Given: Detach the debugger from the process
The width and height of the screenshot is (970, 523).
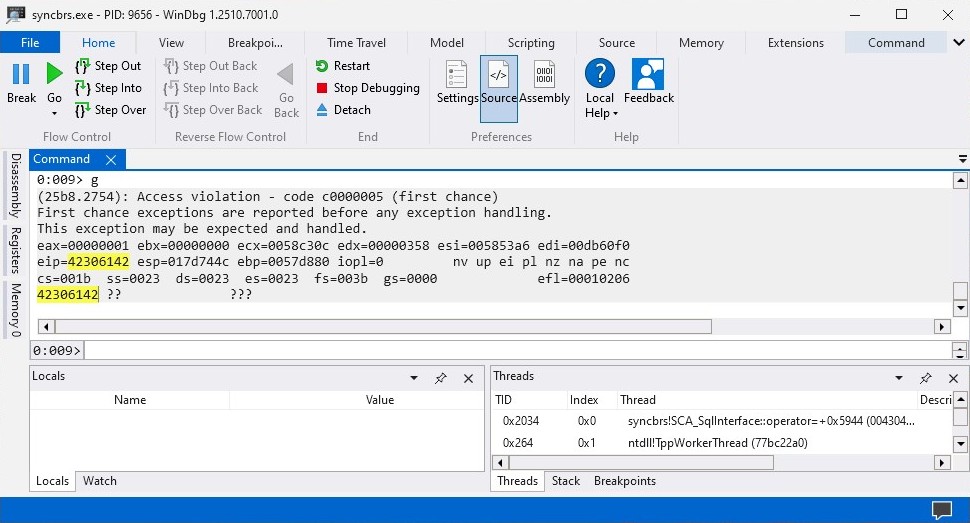Looking at the screenshot, I should point(343,110).
